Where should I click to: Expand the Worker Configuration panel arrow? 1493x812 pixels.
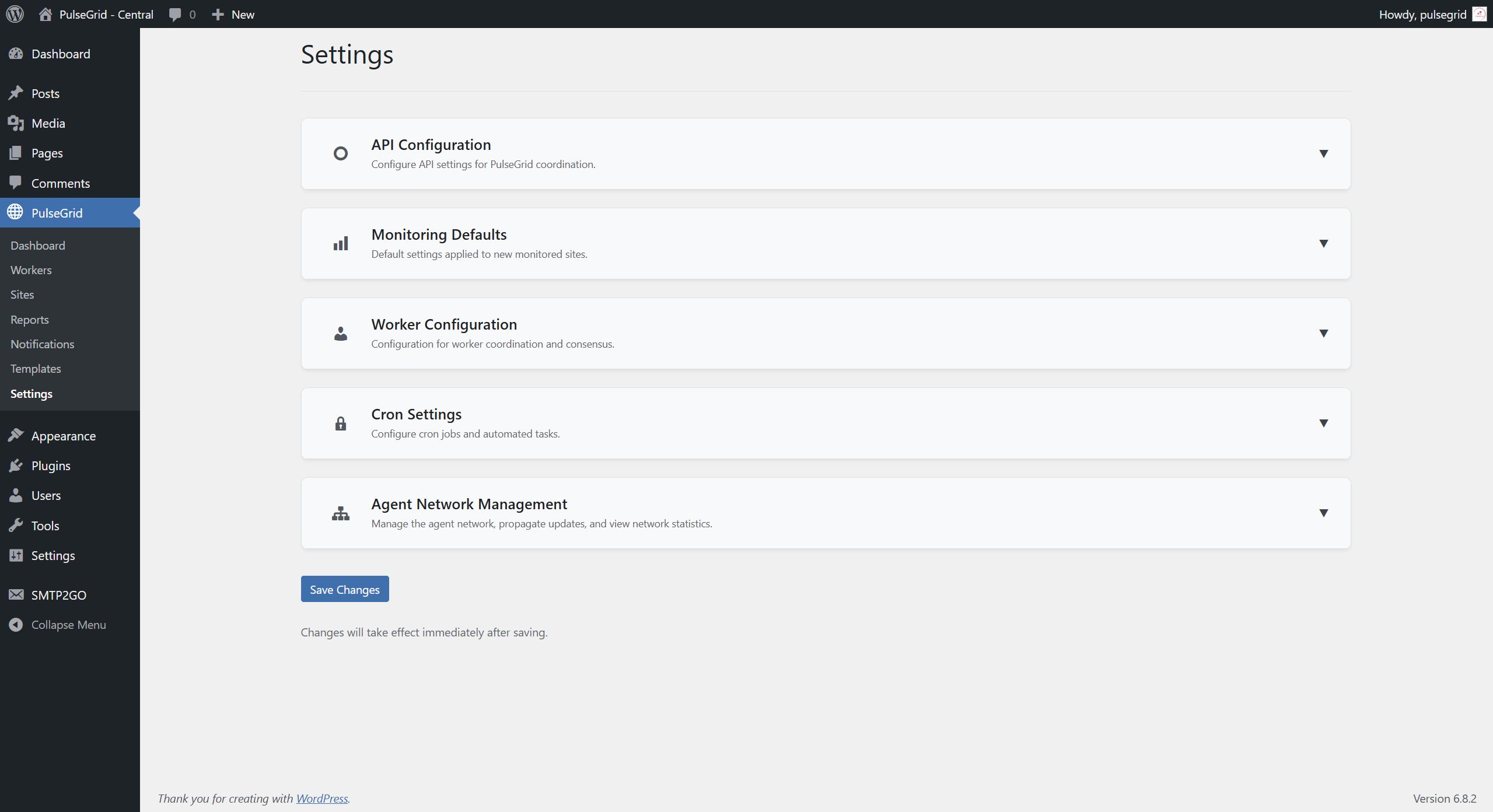click(x=1323, y=333)
